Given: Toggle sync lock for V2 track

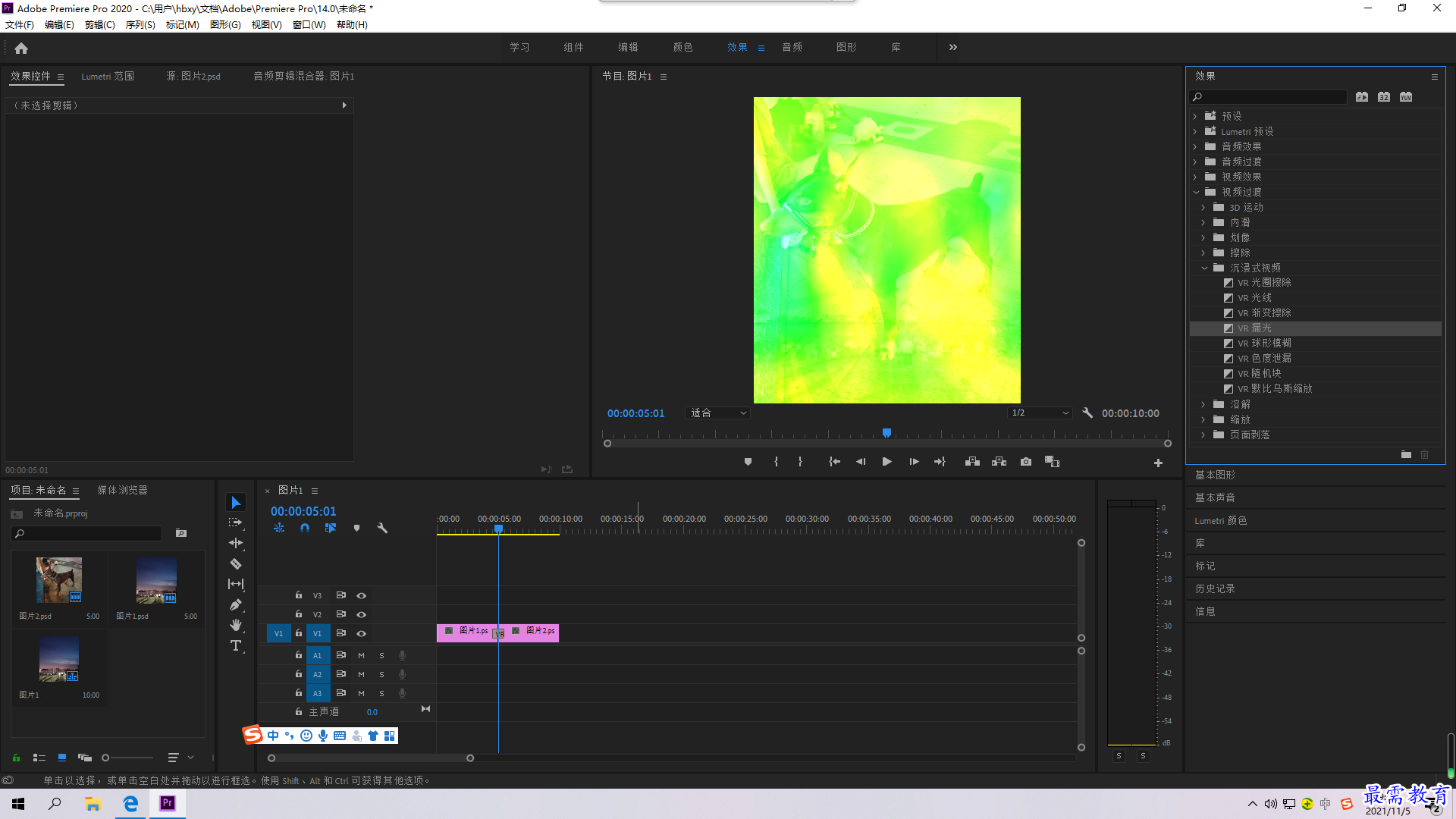Looking at the screenshot, I should click(x=341, y=614).
